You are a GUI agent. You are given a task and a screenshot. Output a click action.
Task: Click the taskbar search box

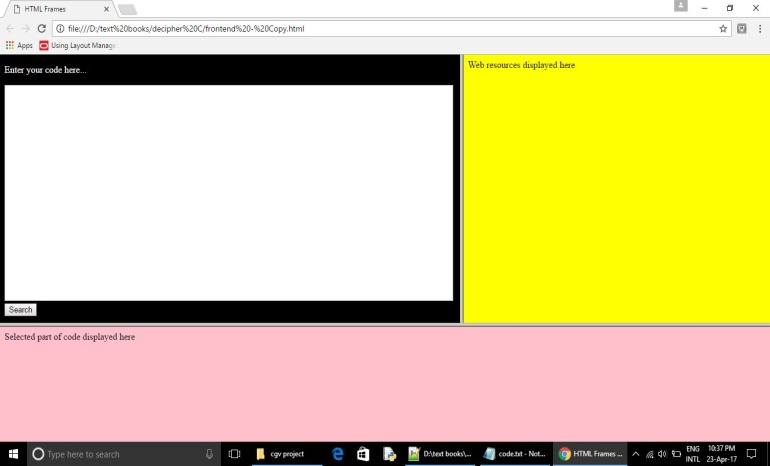[x=120, y=454]
